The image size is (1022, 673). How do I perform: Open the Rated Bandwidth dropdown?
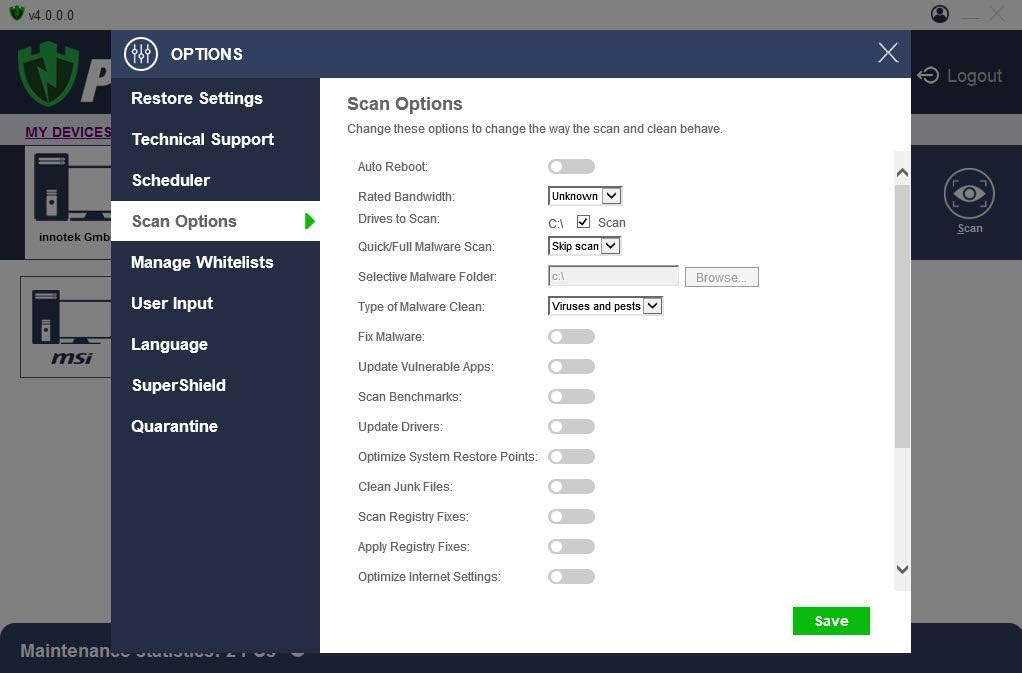point(585,196)
